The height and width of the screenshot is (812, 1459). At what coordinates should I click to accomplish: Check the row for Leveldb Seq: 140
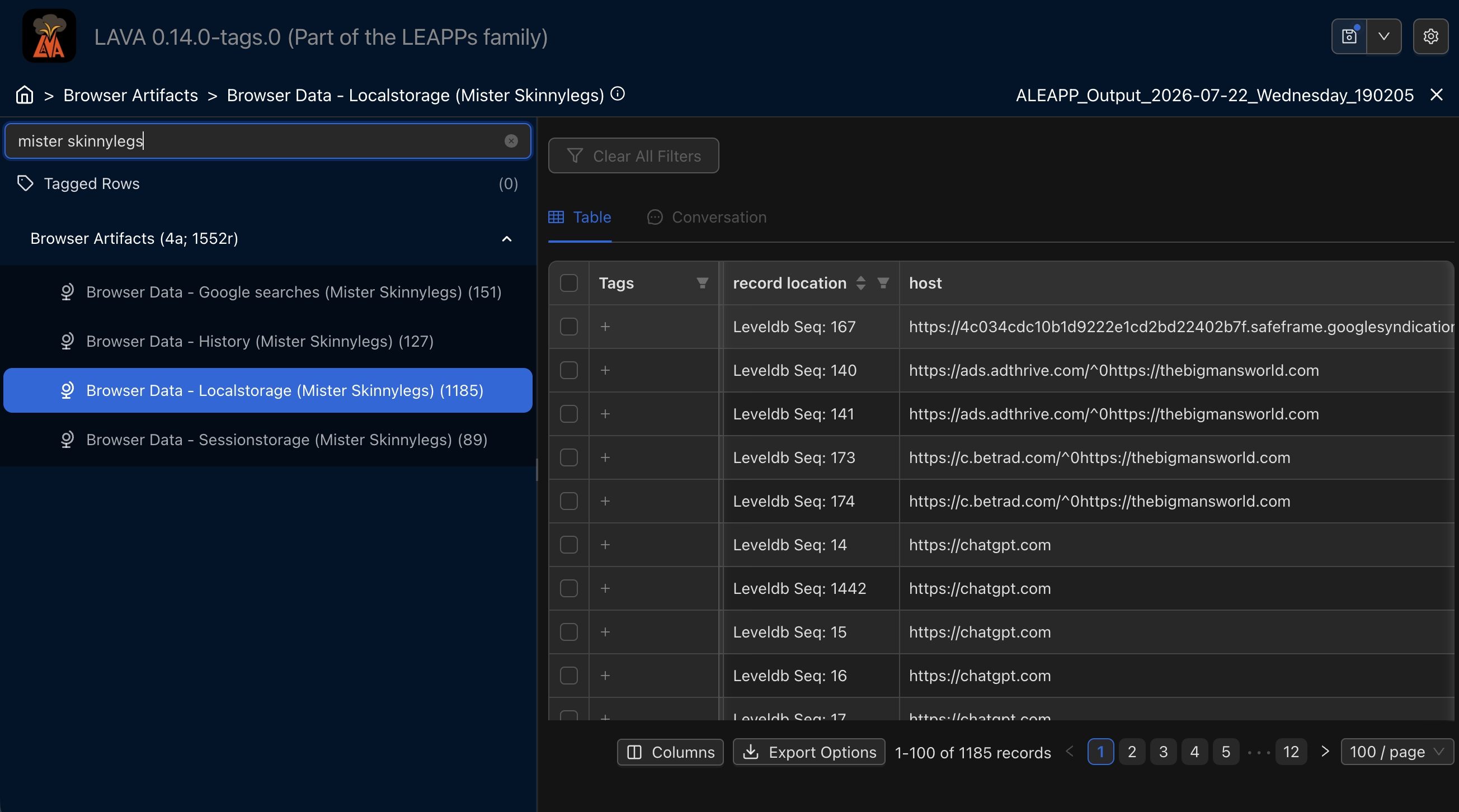(x=568, y=370)
